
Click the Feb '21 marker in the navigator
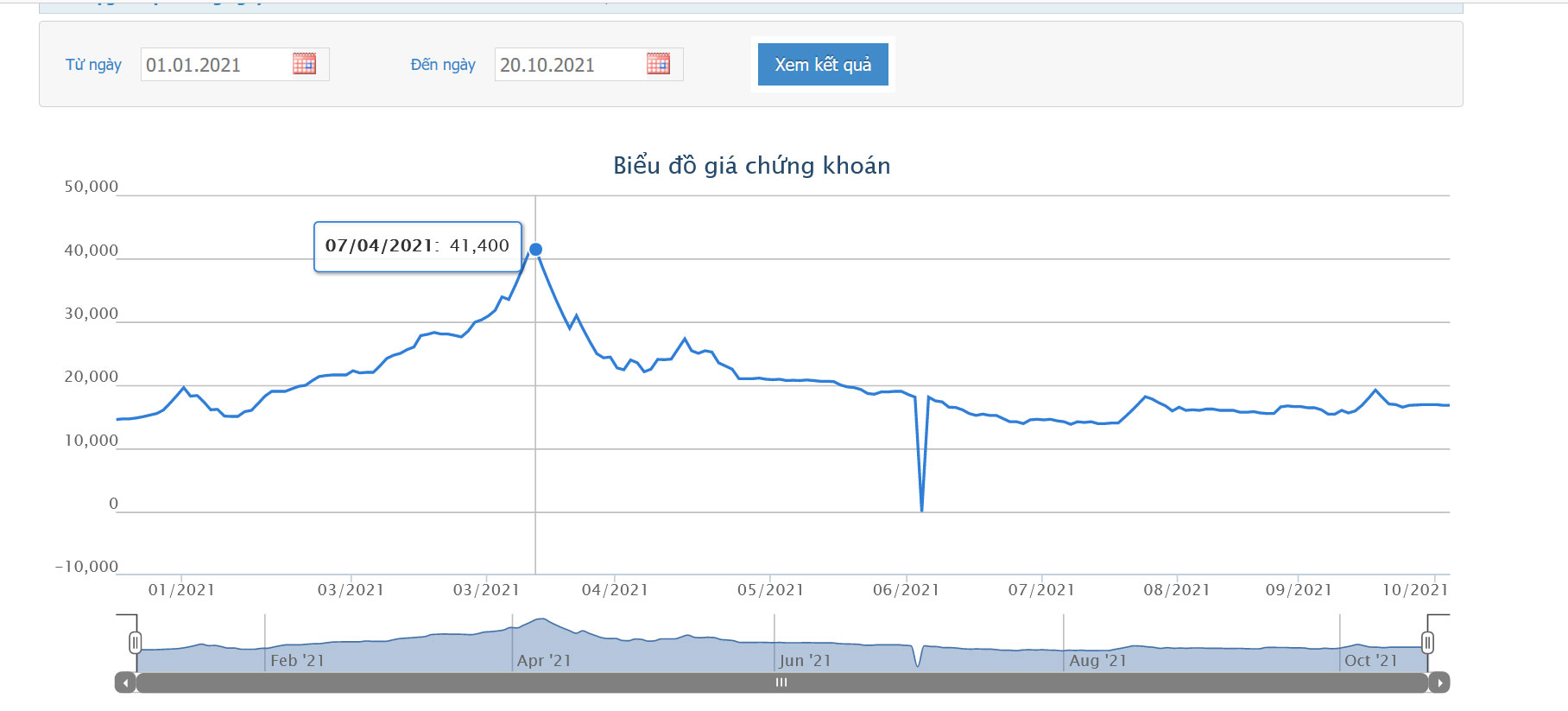pyautogui.click(x=297, y=660)
